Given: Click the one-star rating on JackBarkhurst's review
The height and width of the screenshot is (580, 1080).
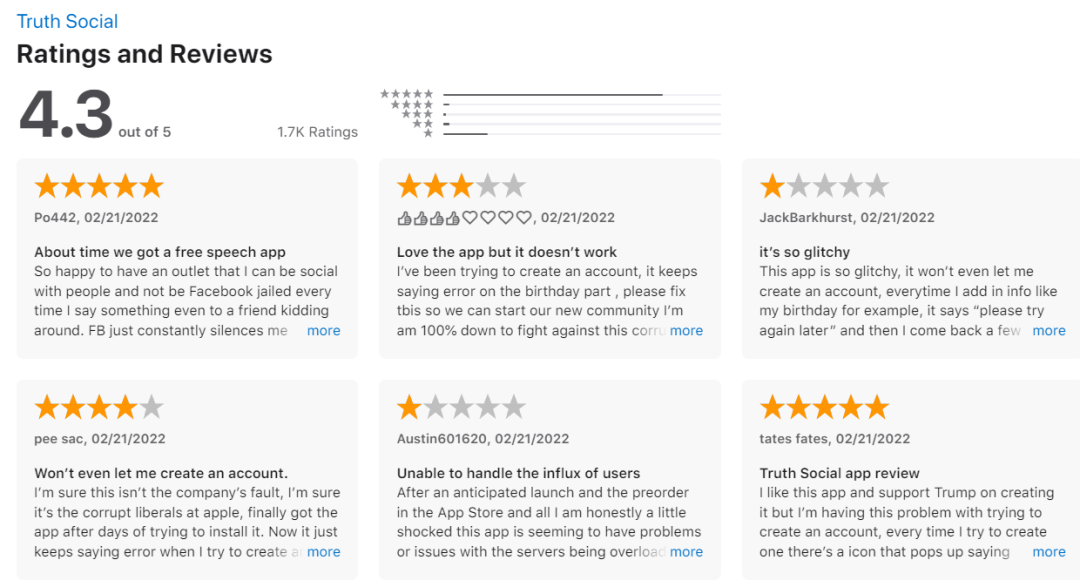Looking at the screenshot, I should [823, 186].
